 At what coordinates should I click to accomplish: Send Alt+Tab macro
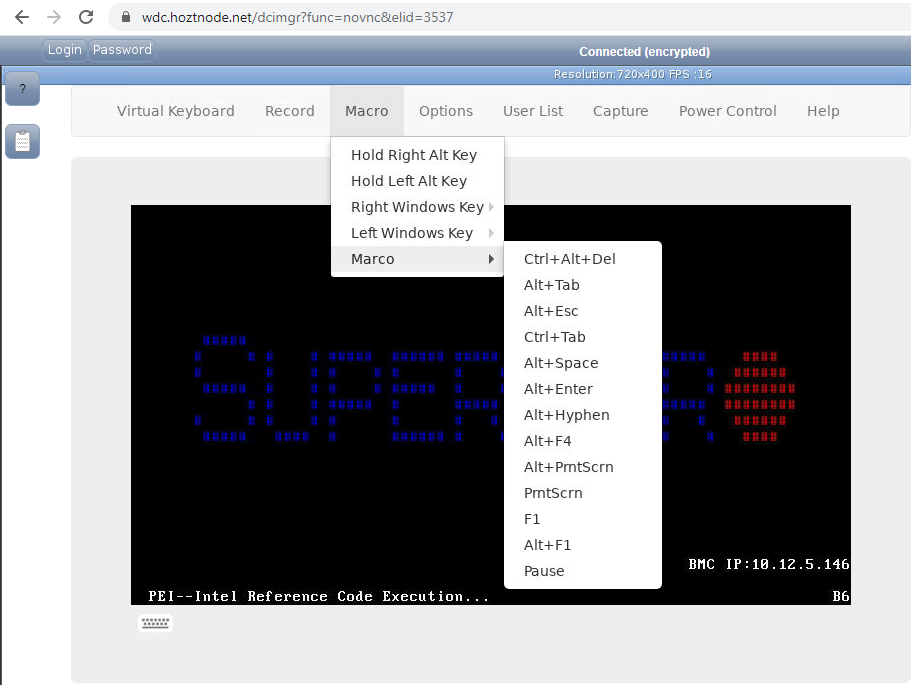click(583, 285)
